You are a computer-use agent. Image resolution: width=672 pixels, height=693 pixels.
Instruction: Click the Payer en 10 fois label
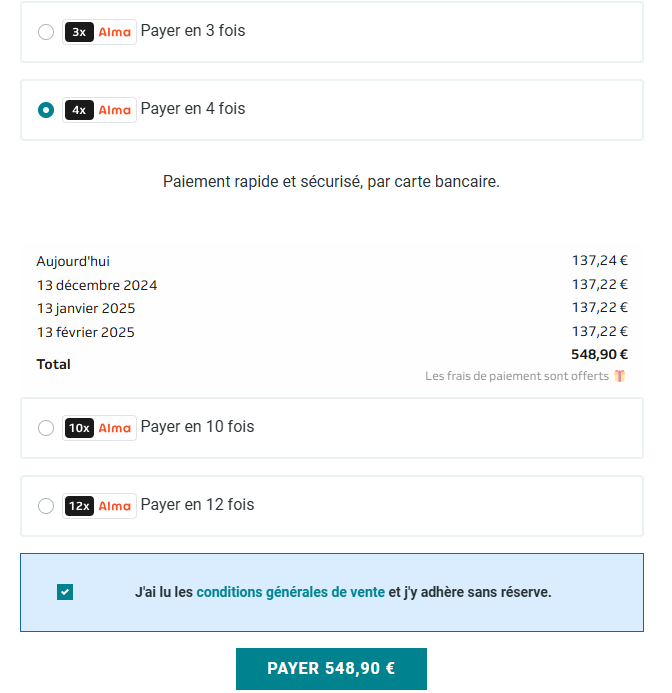197,426
